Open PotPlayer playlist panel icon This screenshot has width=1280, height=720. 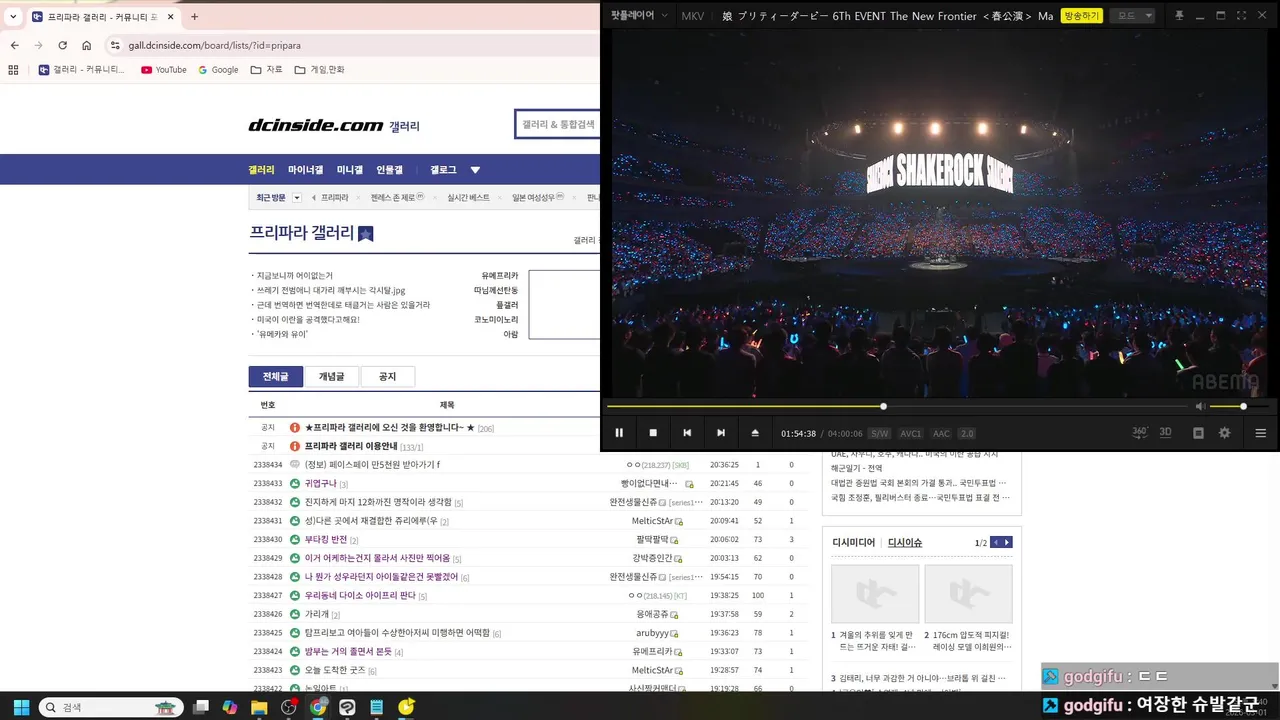coord(1198,433)
